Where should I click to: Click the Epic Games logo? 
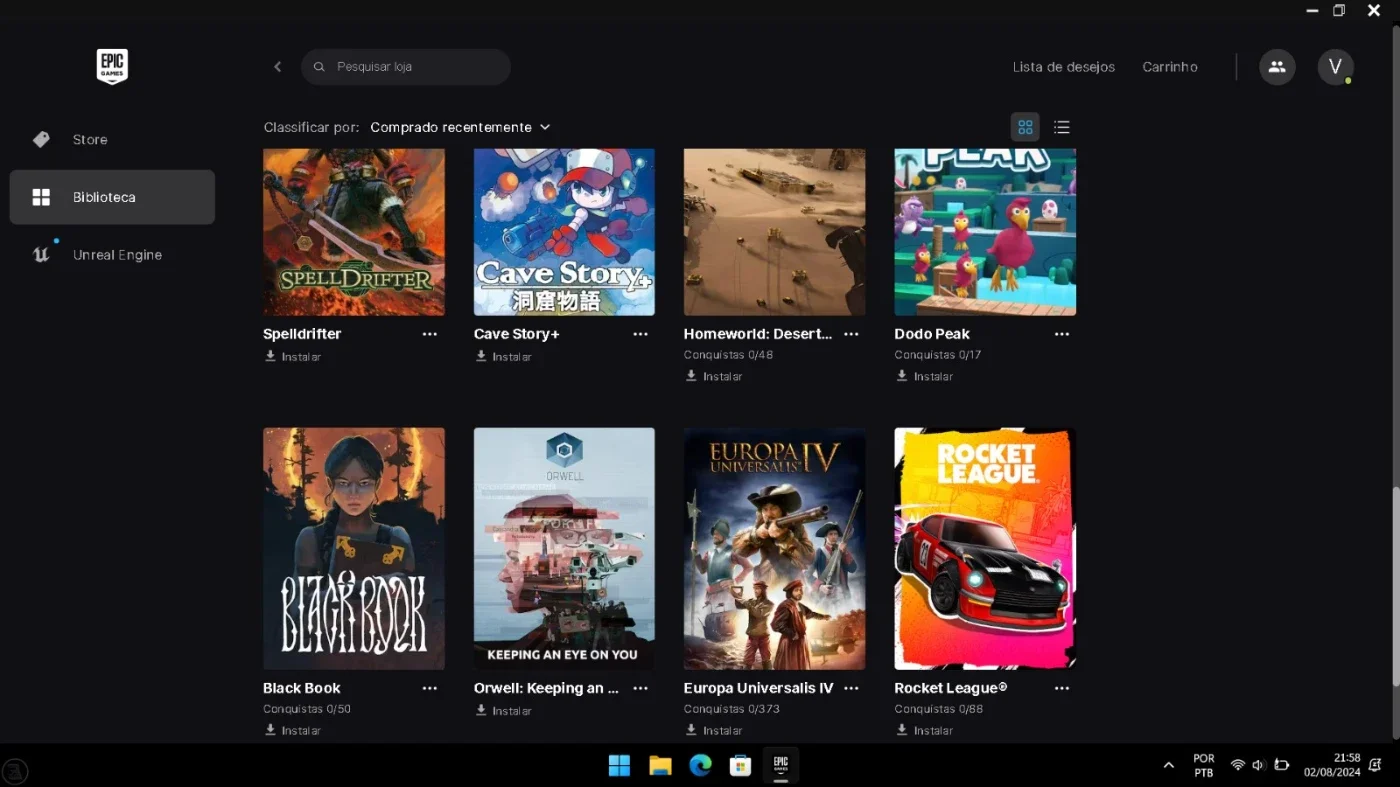[x=112, y=67]
